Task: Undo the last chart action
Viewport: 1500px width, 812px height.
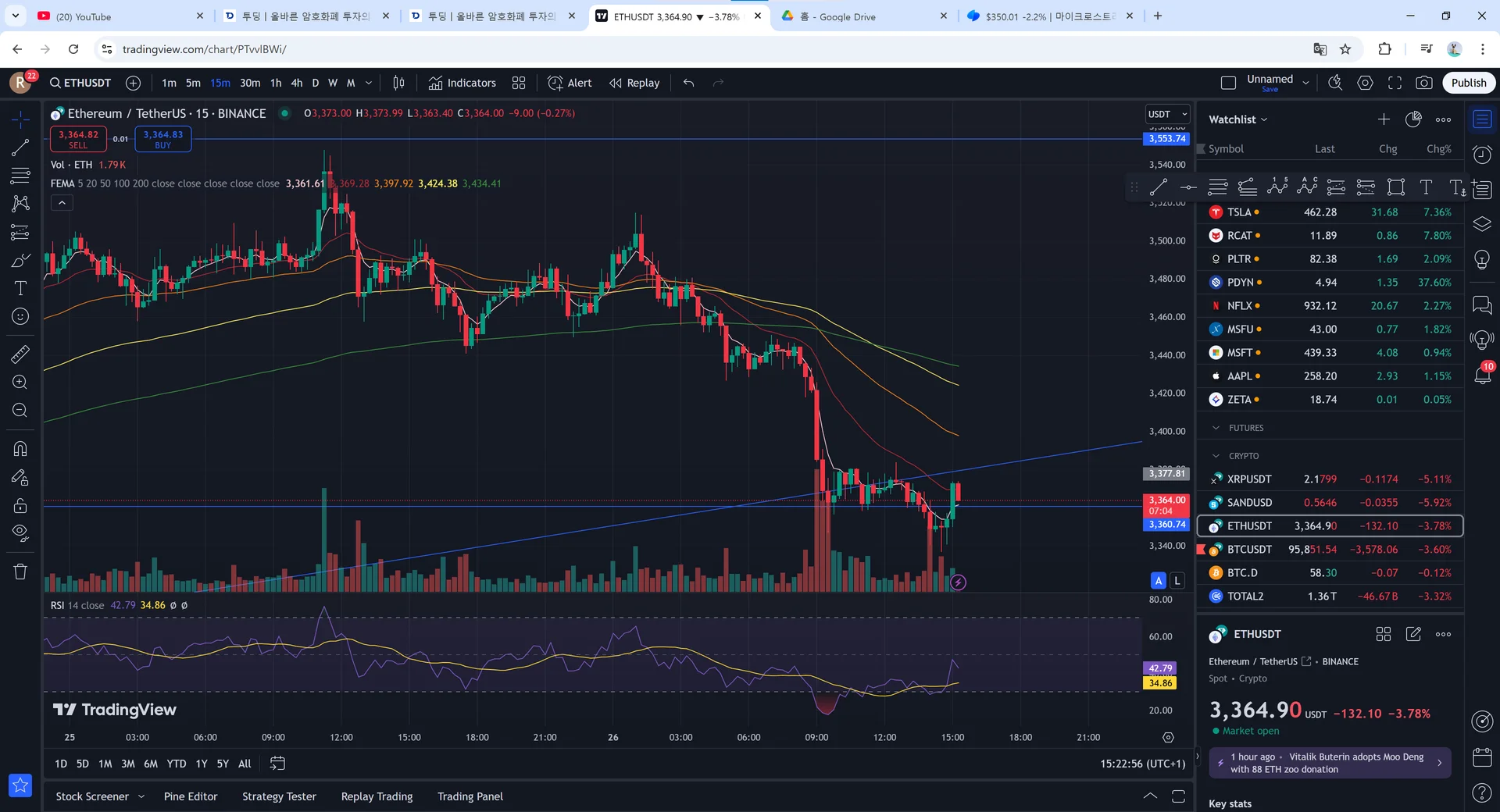Action: (688, 83)
